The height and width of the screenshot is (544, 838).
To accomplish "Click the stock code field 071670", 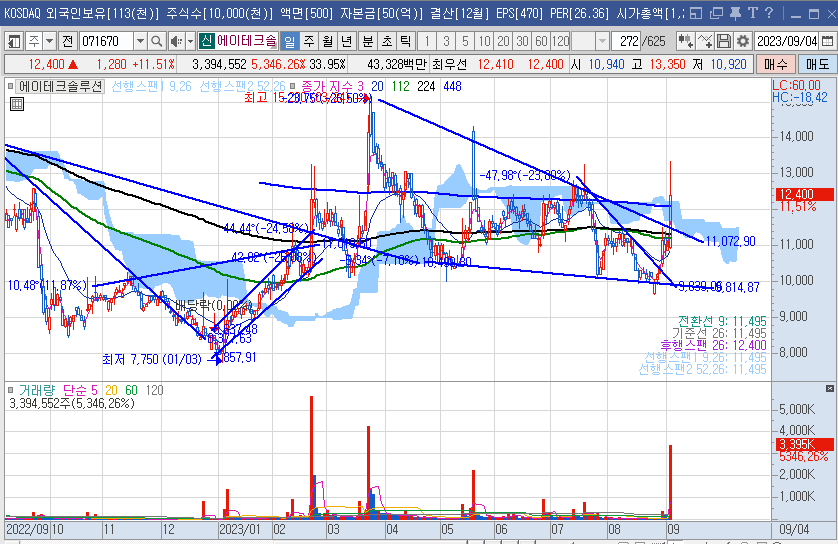I will coord(106,41).
